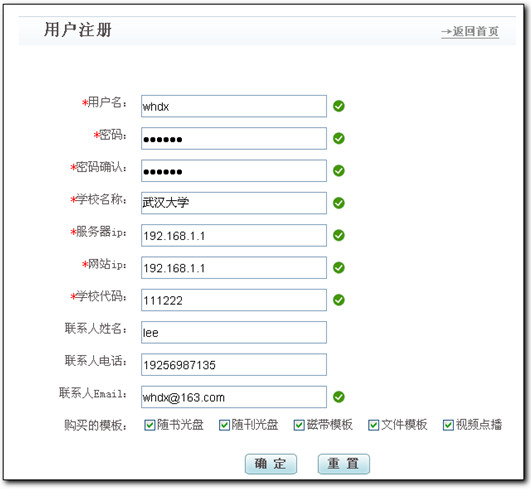The image size is (531, 489).
Task: Click green checkmark beside 用户名 field
Action: click(x=339, y=106)
